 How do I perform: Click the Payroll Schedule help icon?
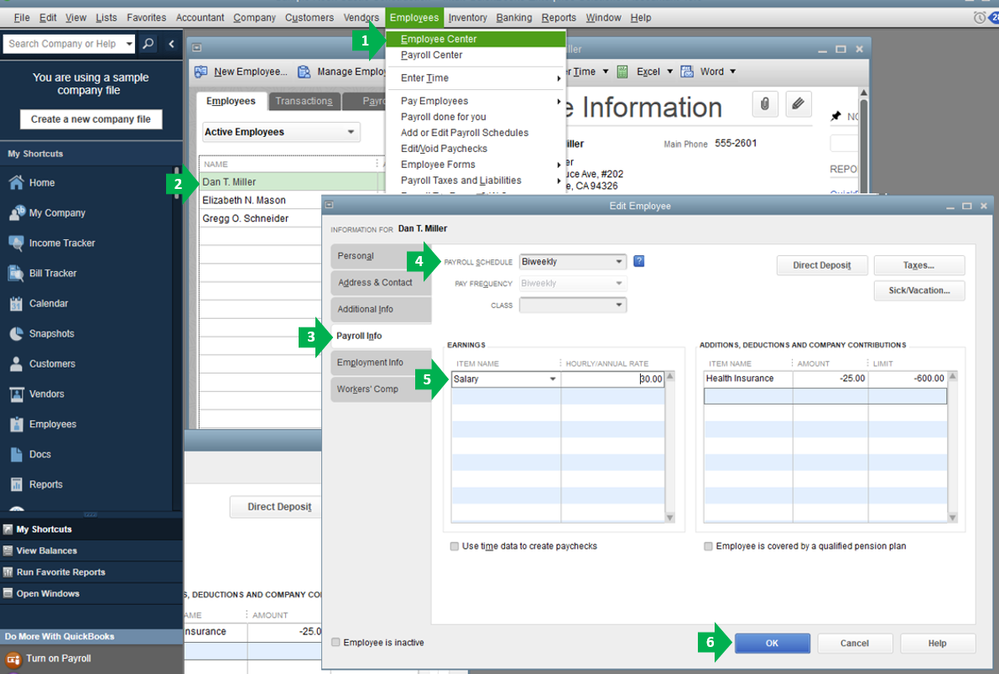[x=639, y=261]
